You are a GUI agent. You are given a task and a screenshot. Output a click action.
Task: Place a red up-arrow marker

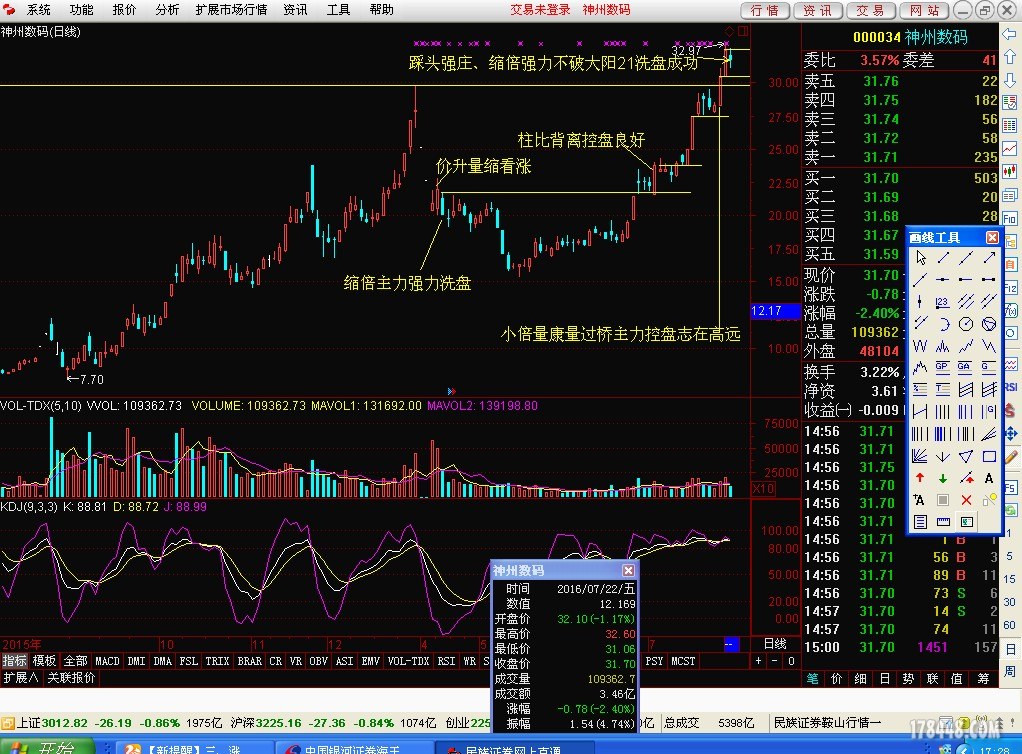(920, 478)
